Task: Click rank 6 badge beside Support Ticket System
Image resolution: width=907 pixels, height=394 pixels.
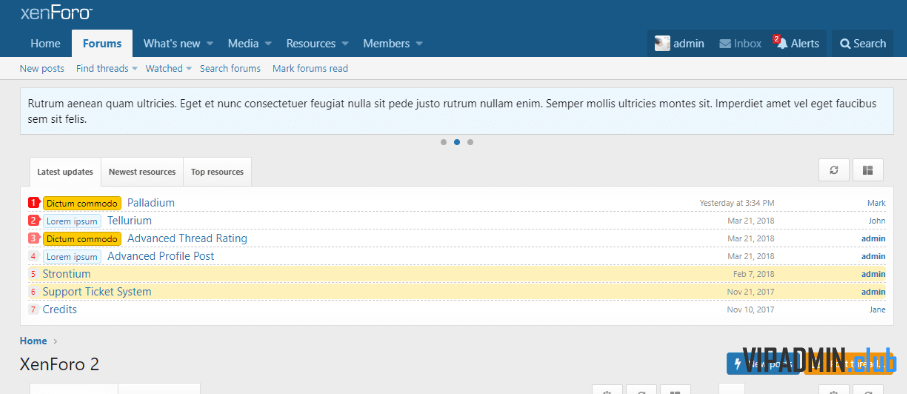Action: (x=34, y=292)
